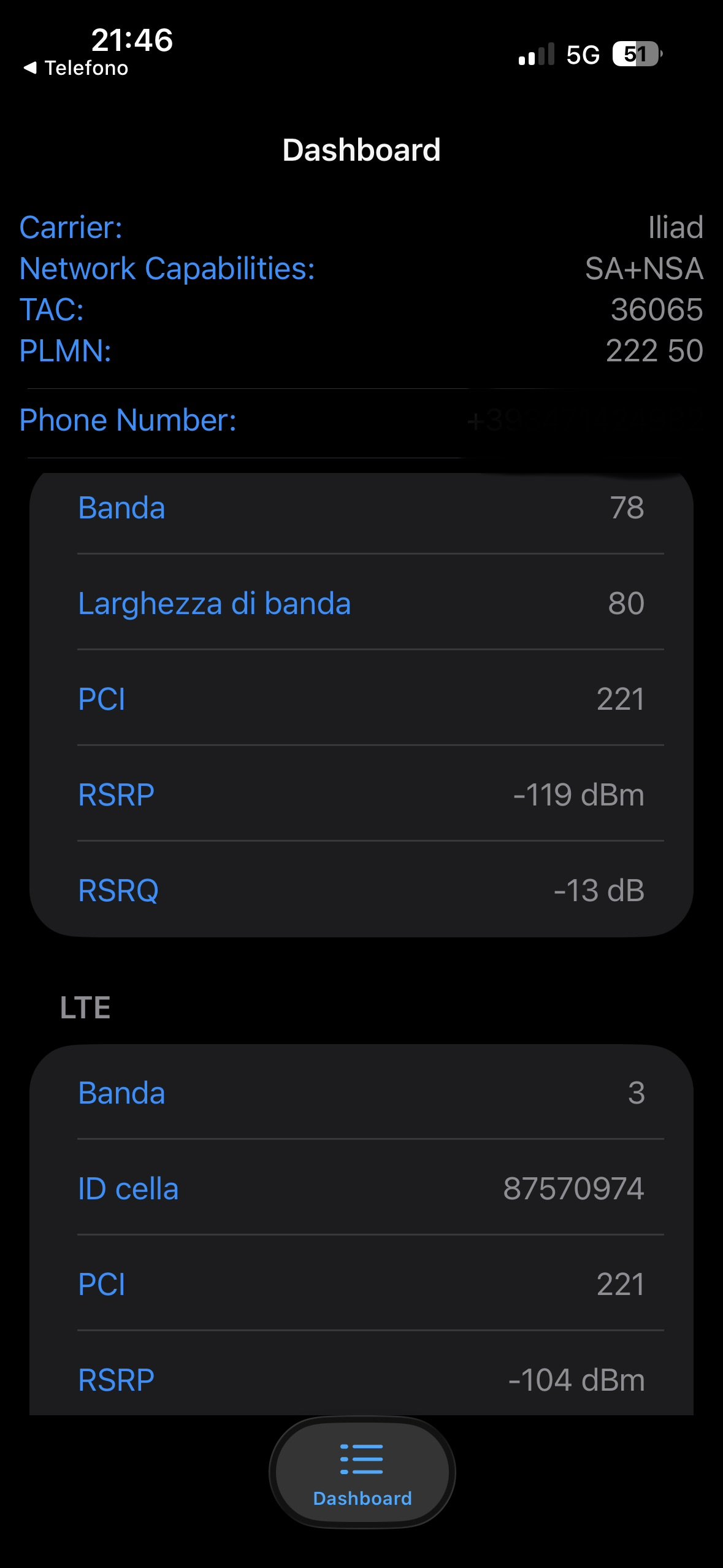
Task: Return to Telefono app
Action: point(86,67)
